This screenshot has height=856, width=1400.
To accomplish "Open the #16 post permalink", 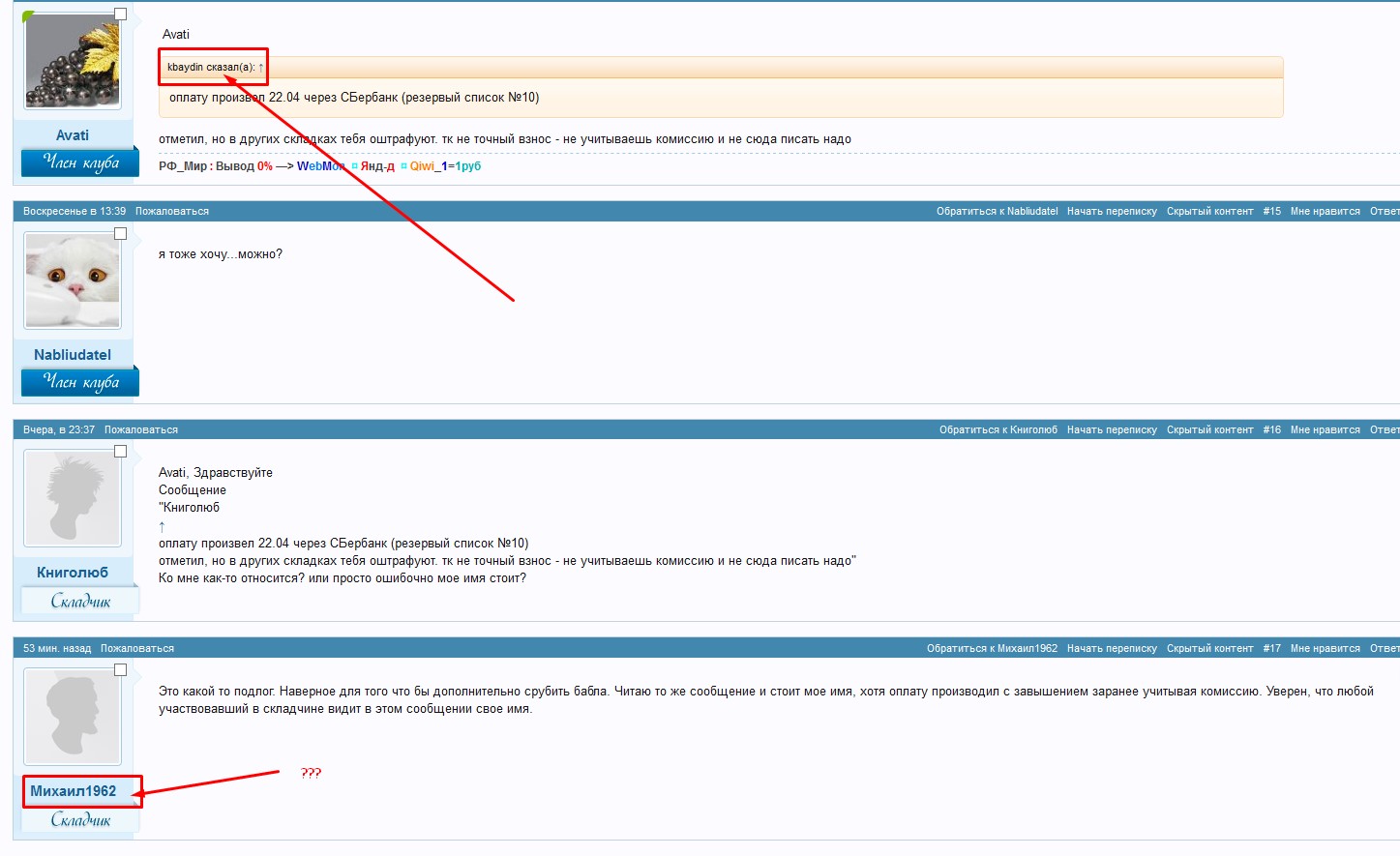I will [x=1271, y=429].
